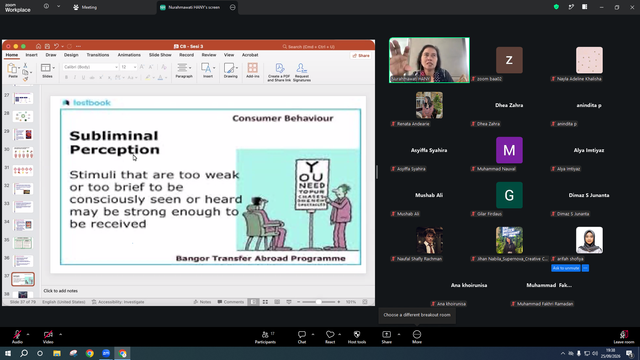Open Windows Start menu
640x360 pixels.
click(8, 353)
